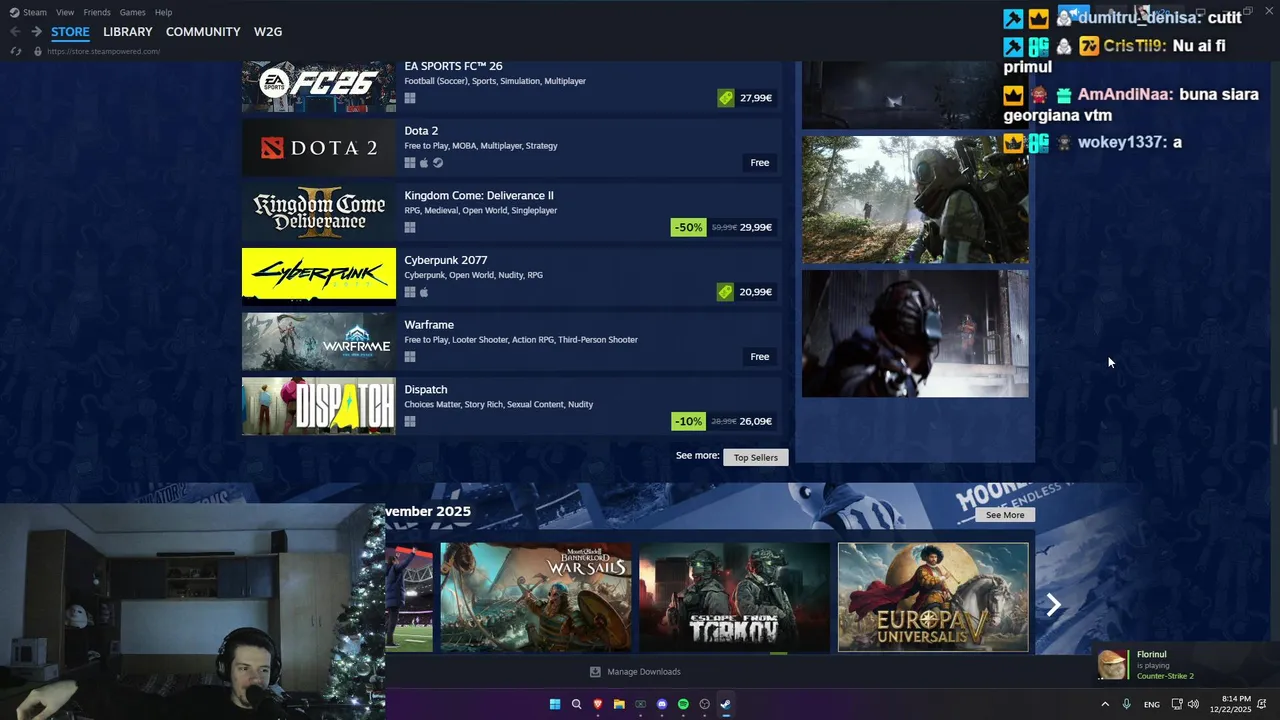Click the Steam logo in the menu bar
Viewport: 1280px width, 720px height.
[x=14, y=12]
